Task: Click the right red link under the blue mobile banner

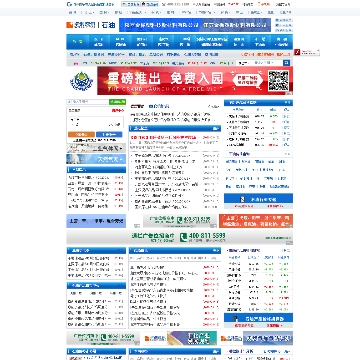Action: click(x=275, y=206)
